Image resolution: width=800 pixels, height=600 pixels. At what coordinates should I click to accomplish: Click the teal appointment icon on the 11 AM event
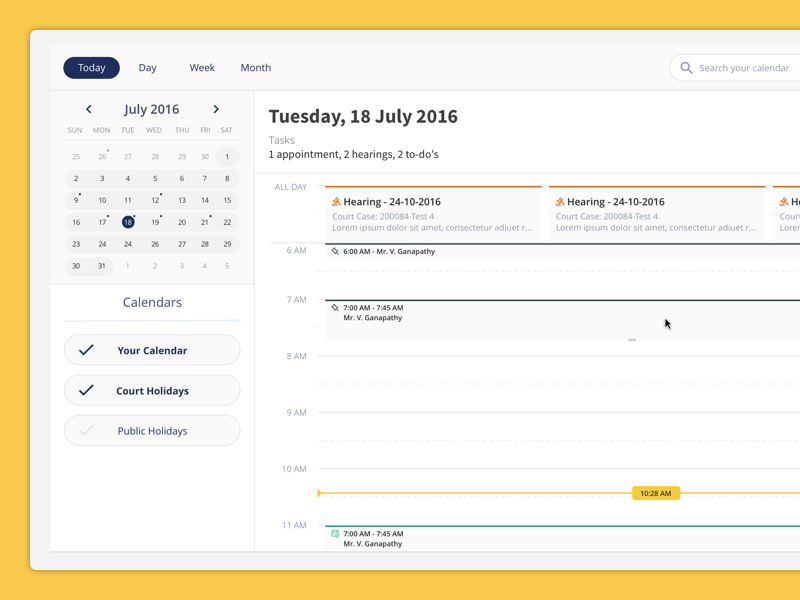click(x=333, y=535)
